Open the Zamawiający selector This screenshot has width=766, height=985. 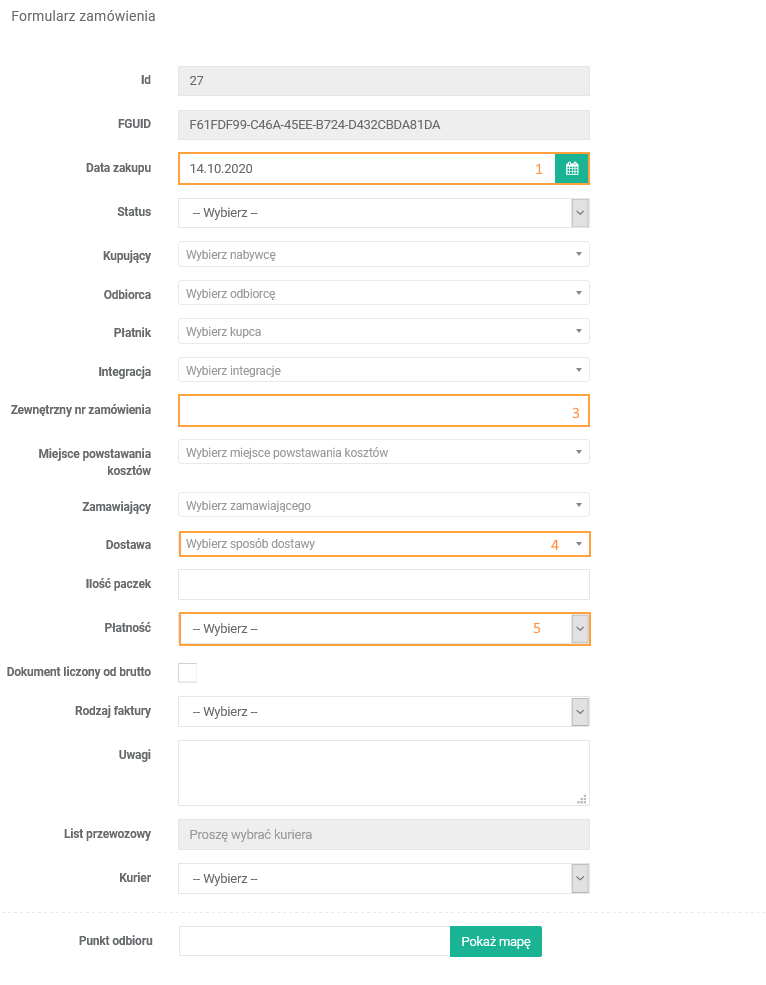click(383, 505)
